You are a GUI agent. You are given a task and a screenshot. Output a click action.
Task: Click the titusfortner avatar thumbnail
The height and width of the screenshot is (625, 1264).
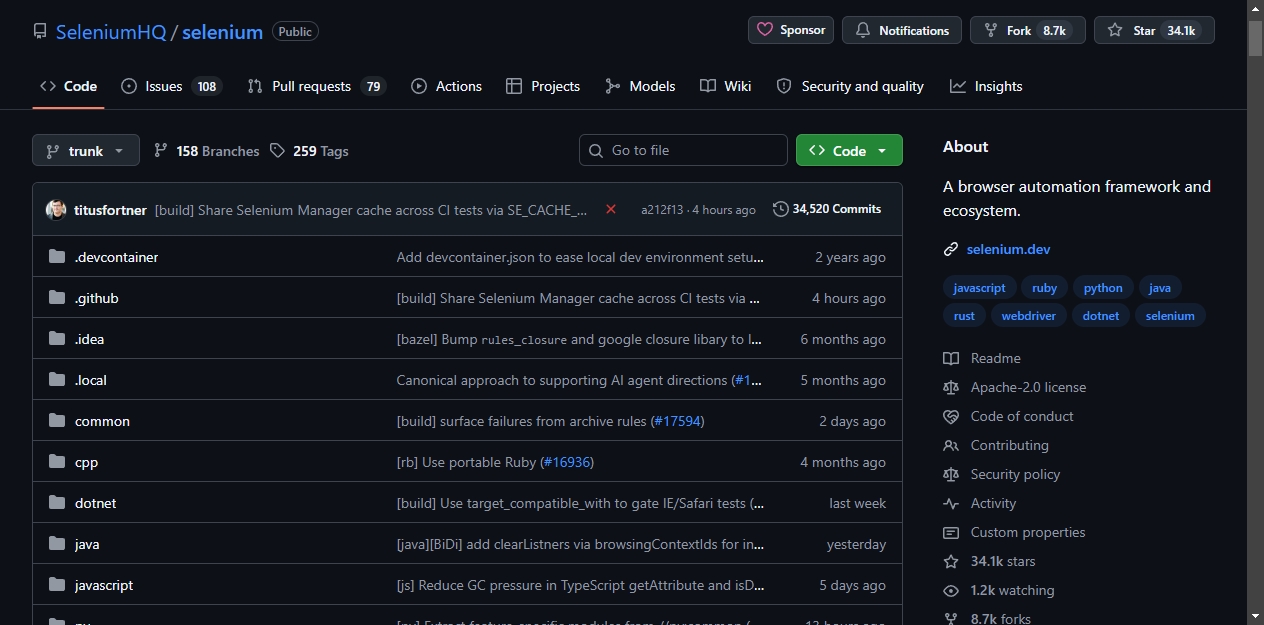pyautogui.click(x=56, y=210)
